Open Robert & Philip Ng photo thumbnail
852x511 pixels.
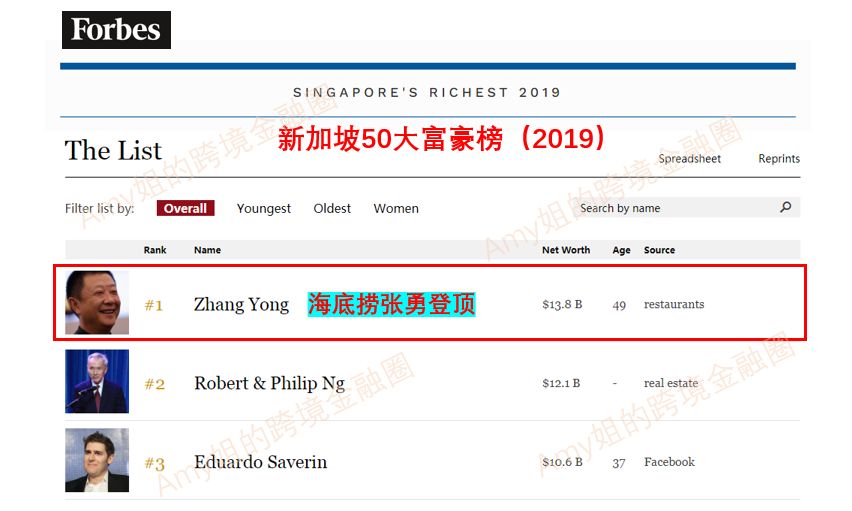tap(97, 381)
